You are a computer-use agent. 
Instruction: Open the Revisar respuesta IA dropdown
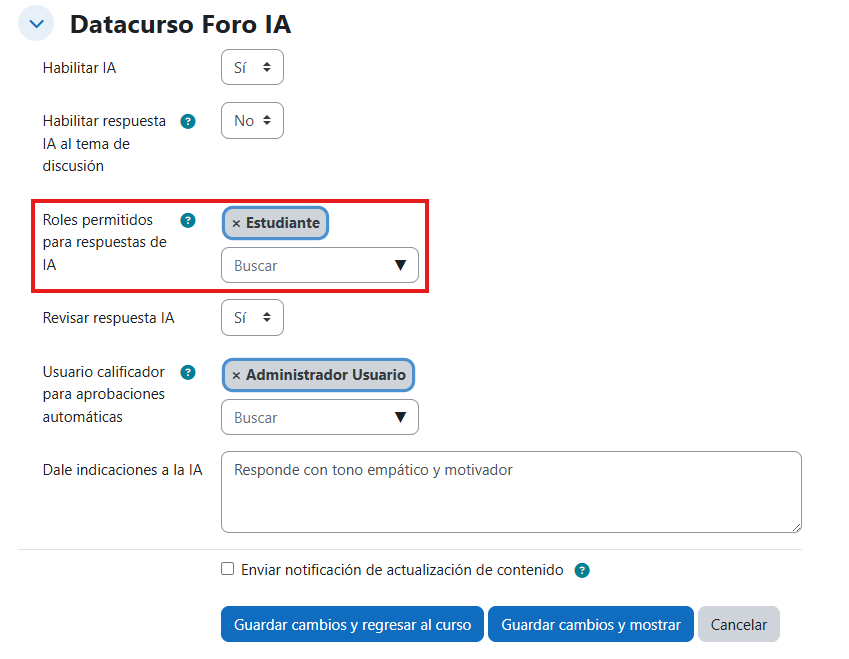252,317
